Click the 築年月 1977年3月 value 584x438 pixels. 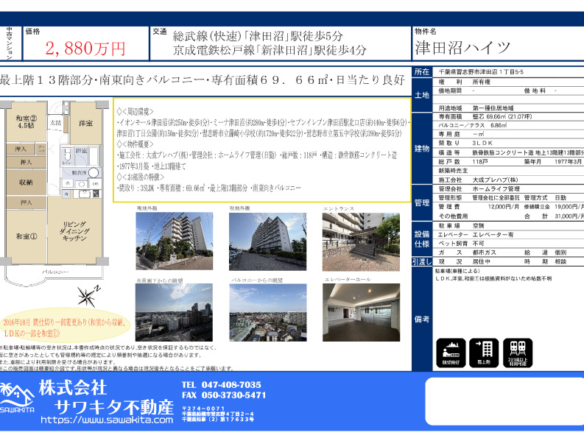(568, 162)
